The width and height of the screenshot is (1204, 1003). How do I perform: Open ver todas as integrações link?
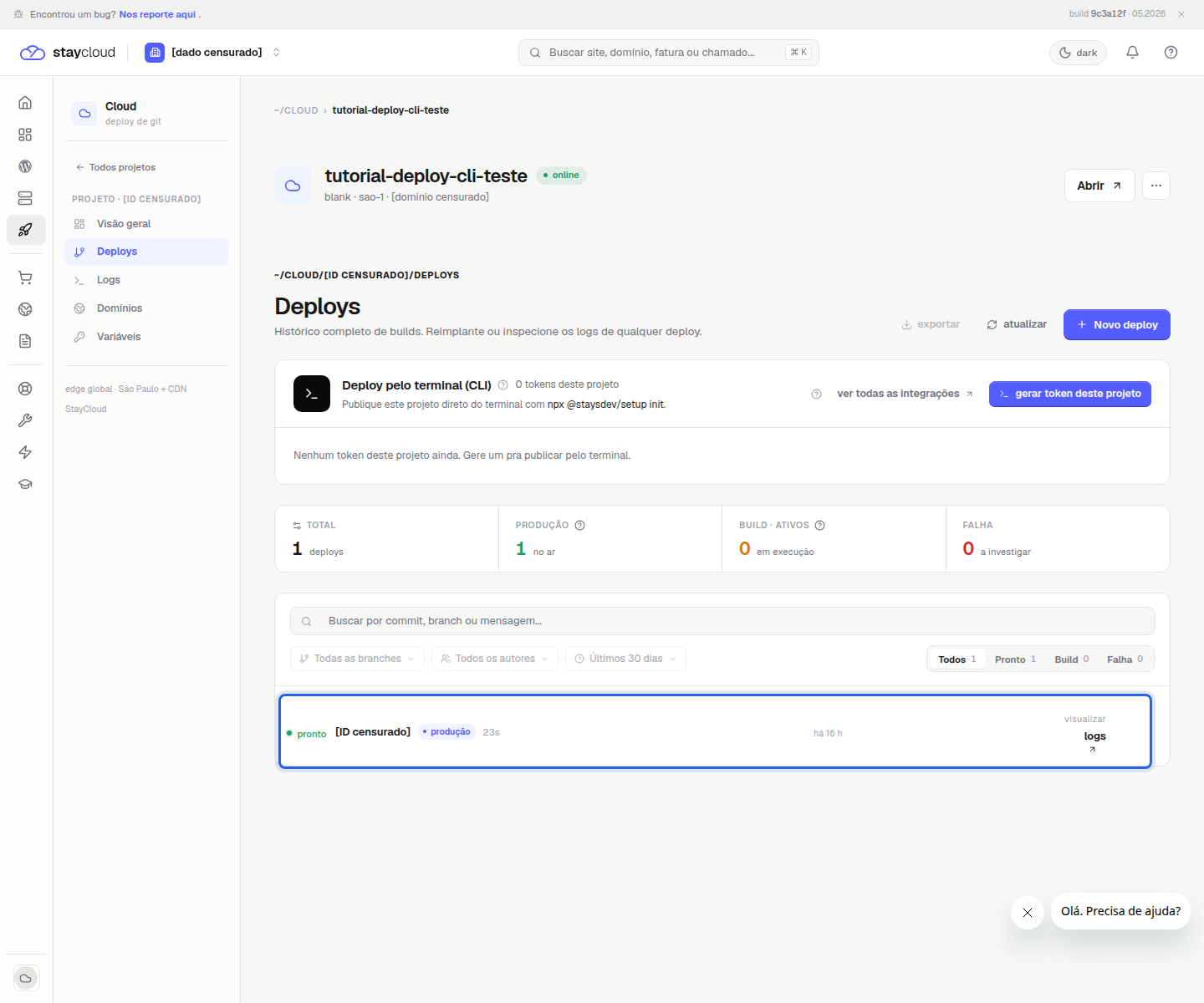pyautogui.click(x=905, y=394)
